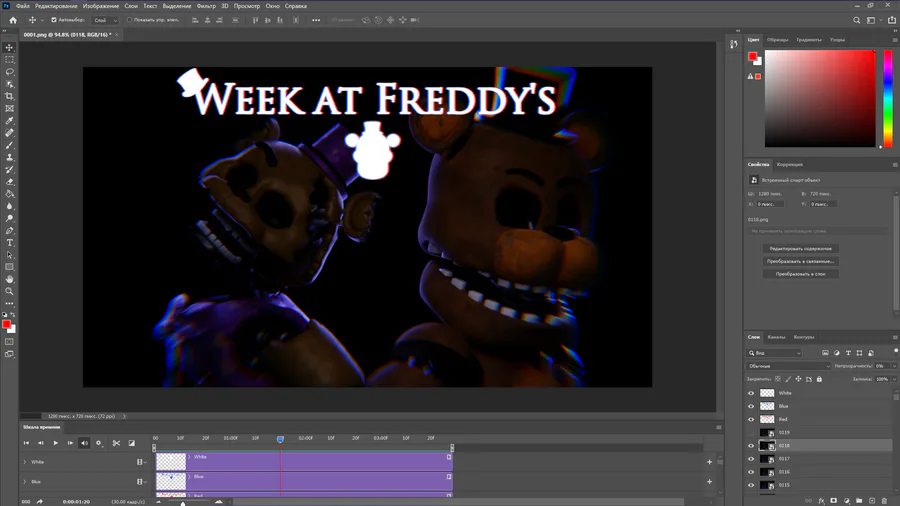Select the Horizontal Type tool
This screenshot has height=506, width=900.
9,243
